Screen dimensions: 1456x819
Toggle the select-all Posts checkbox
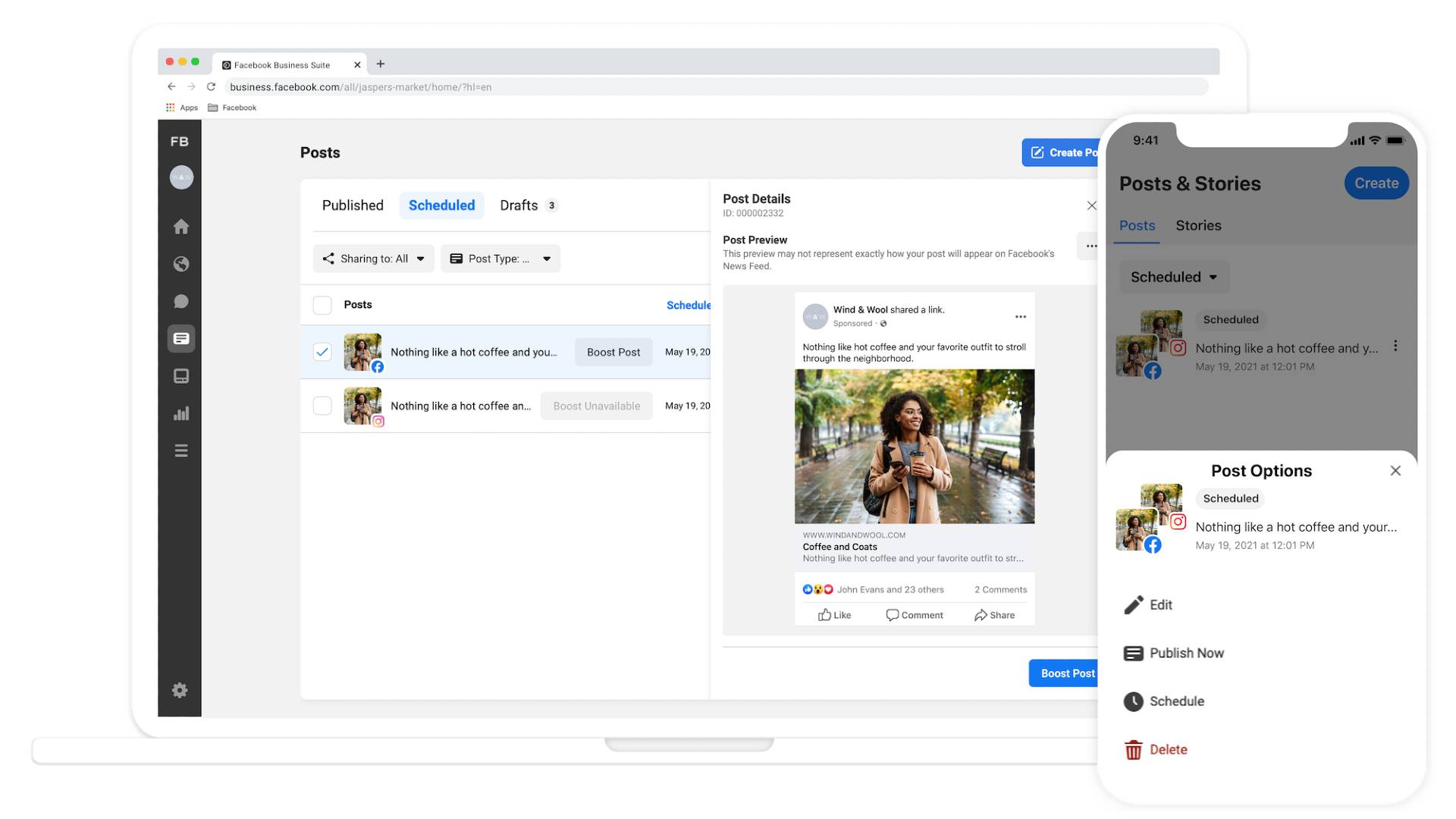(x=322, y=305)
